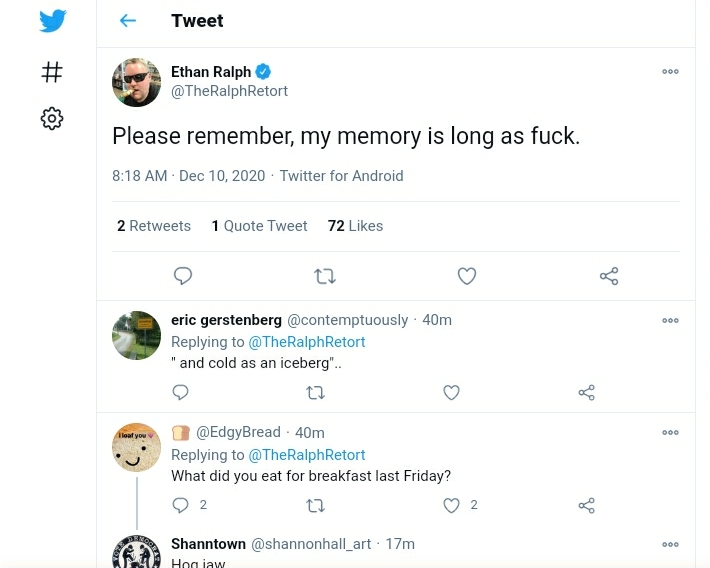
Task: Reply to the EdgyBread breakfast tweet
Action: click(x=181, y=505)
